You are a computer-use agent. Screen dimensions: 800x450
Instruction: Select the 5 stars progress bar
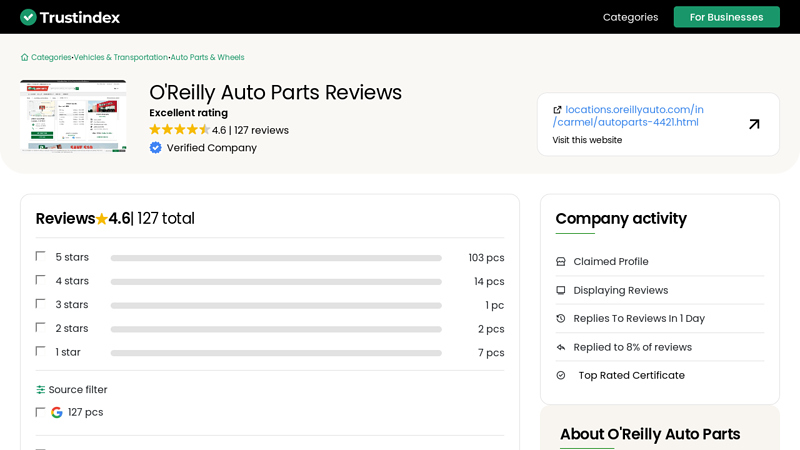[276, 258]
